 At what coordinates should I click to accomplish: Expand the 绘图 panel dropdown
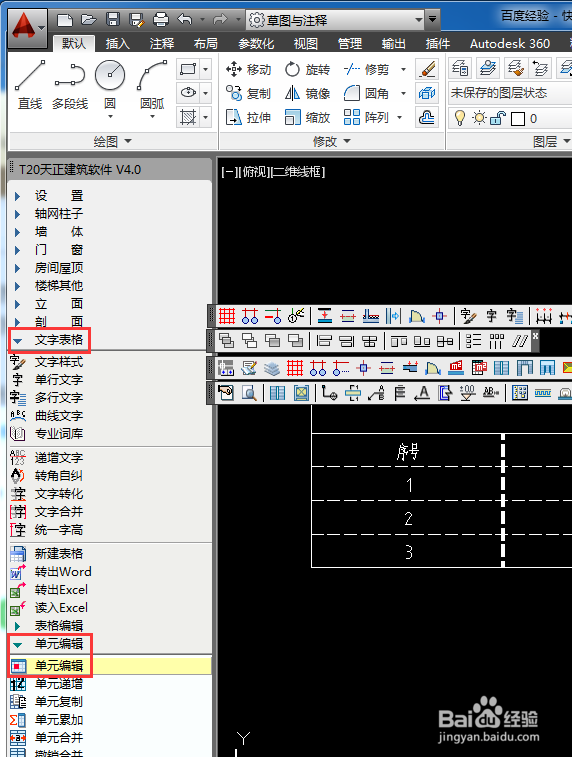coord(112,141)
